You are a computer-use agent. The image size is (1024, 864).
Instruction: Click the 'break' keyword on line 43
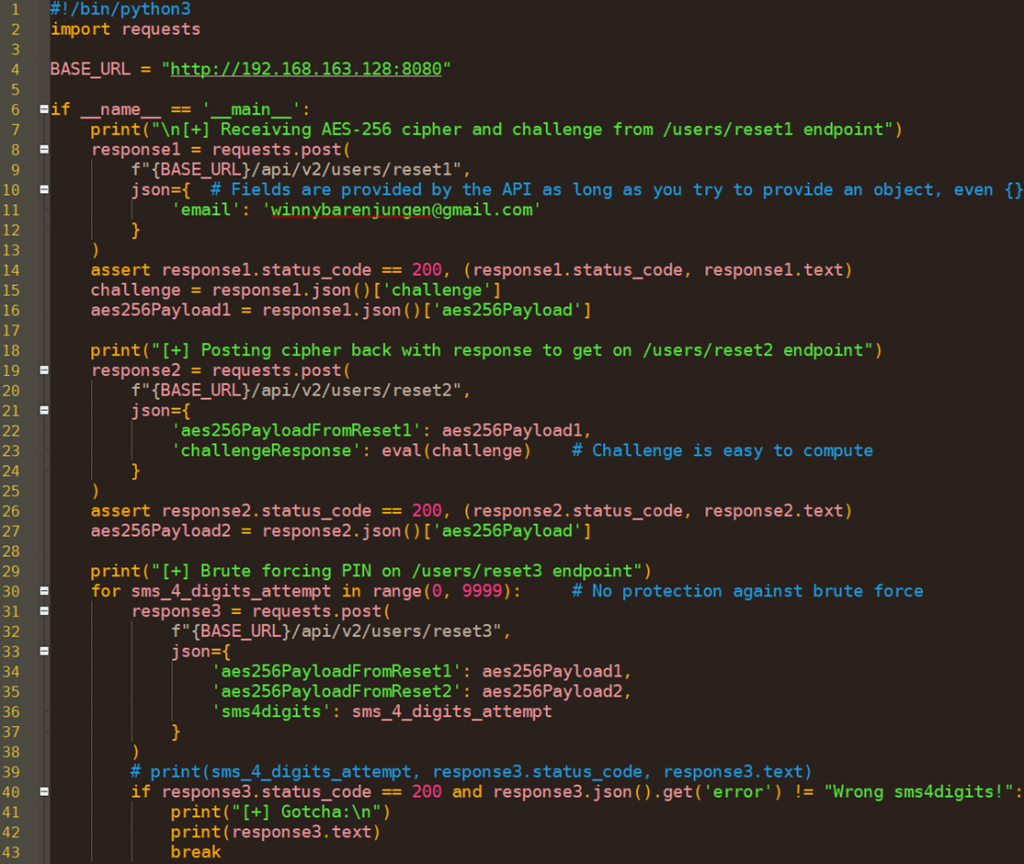pyautogui.click(x=196, y=852)
